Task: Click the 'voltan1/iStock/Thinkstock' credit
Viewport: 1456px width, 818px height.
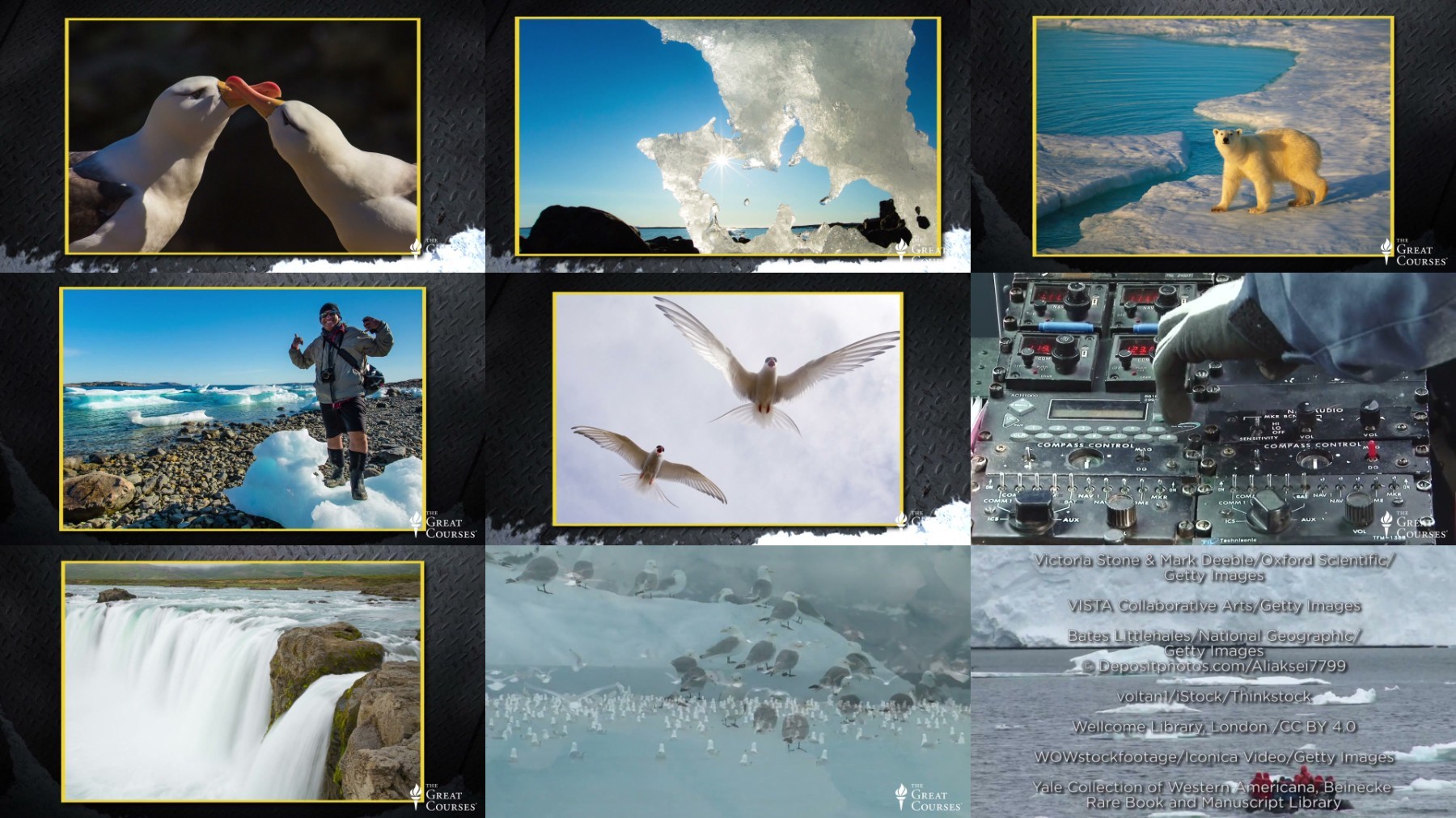Action: [x=1213, y=696]
